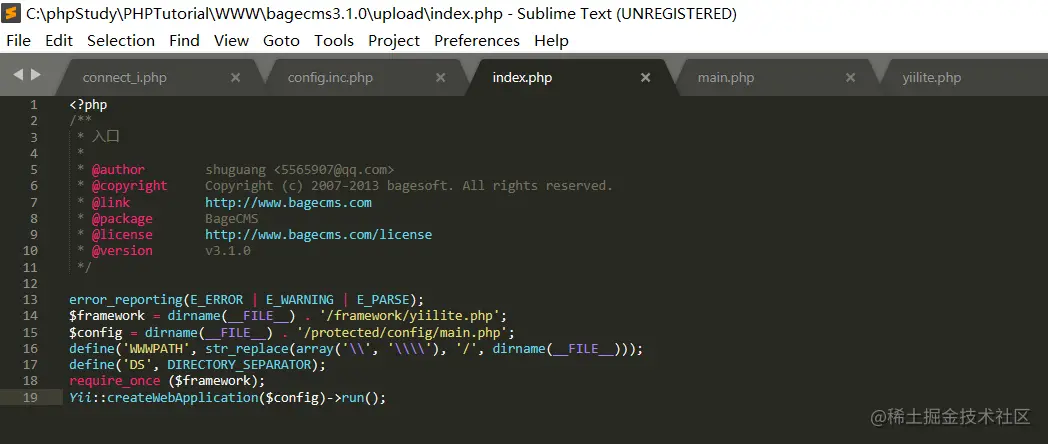
Task: Click the Sublime Text app icon in title bar
Action: coord(11,13)
